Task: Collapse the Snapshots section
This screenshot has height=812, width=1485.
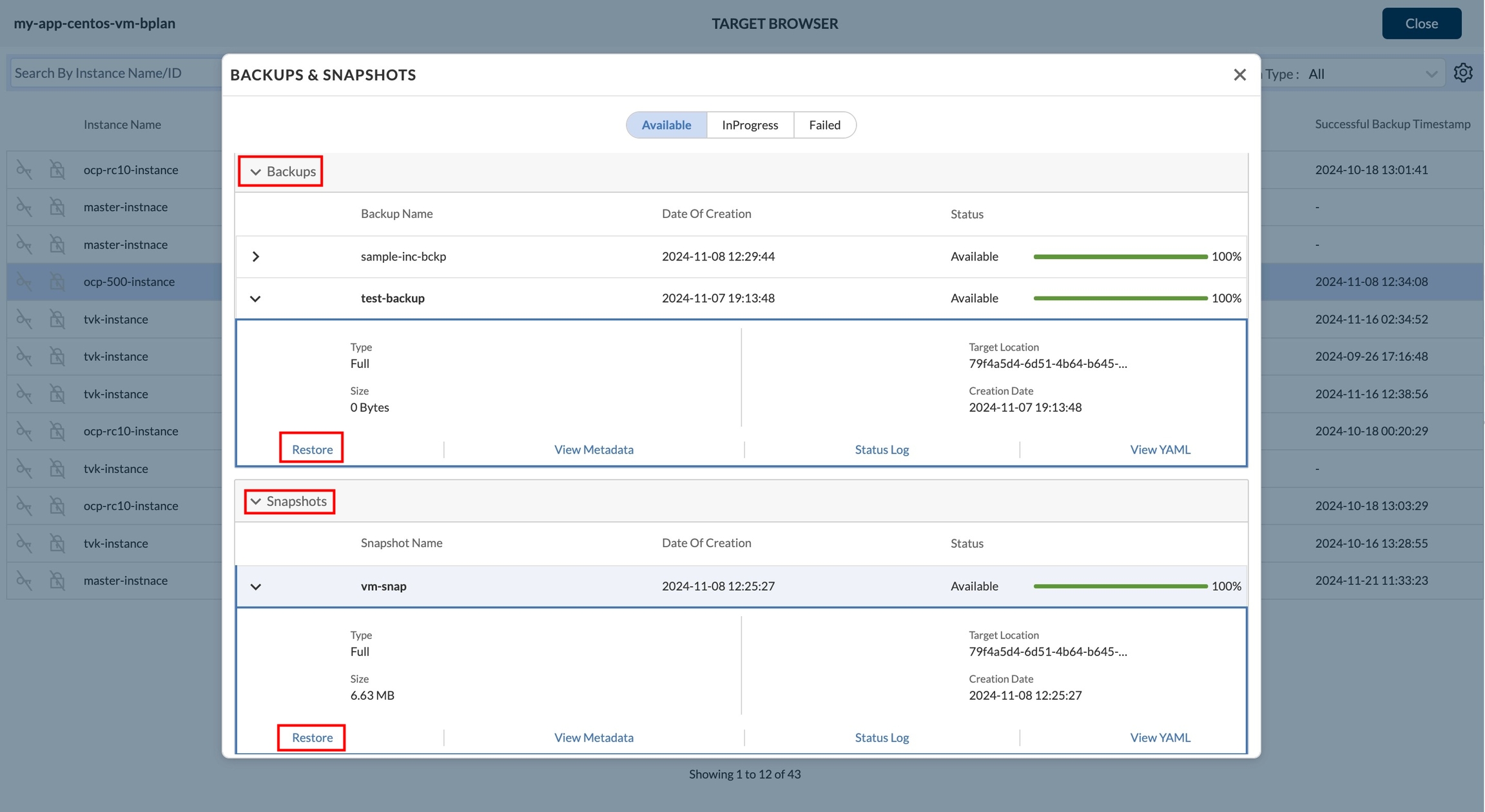Action: click(256, 501)
